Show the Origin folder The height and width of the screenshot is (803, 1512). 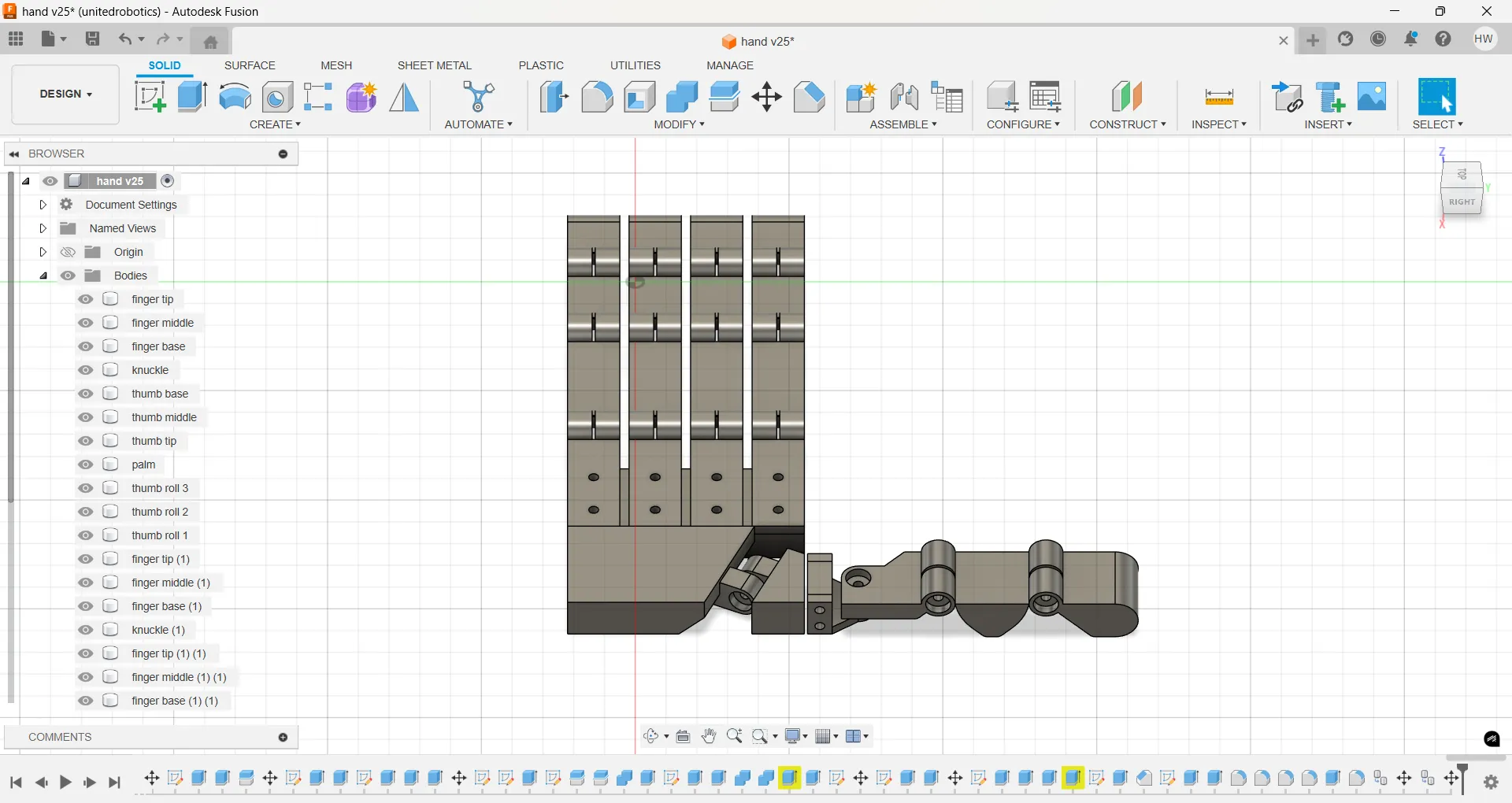click(68, 252)
